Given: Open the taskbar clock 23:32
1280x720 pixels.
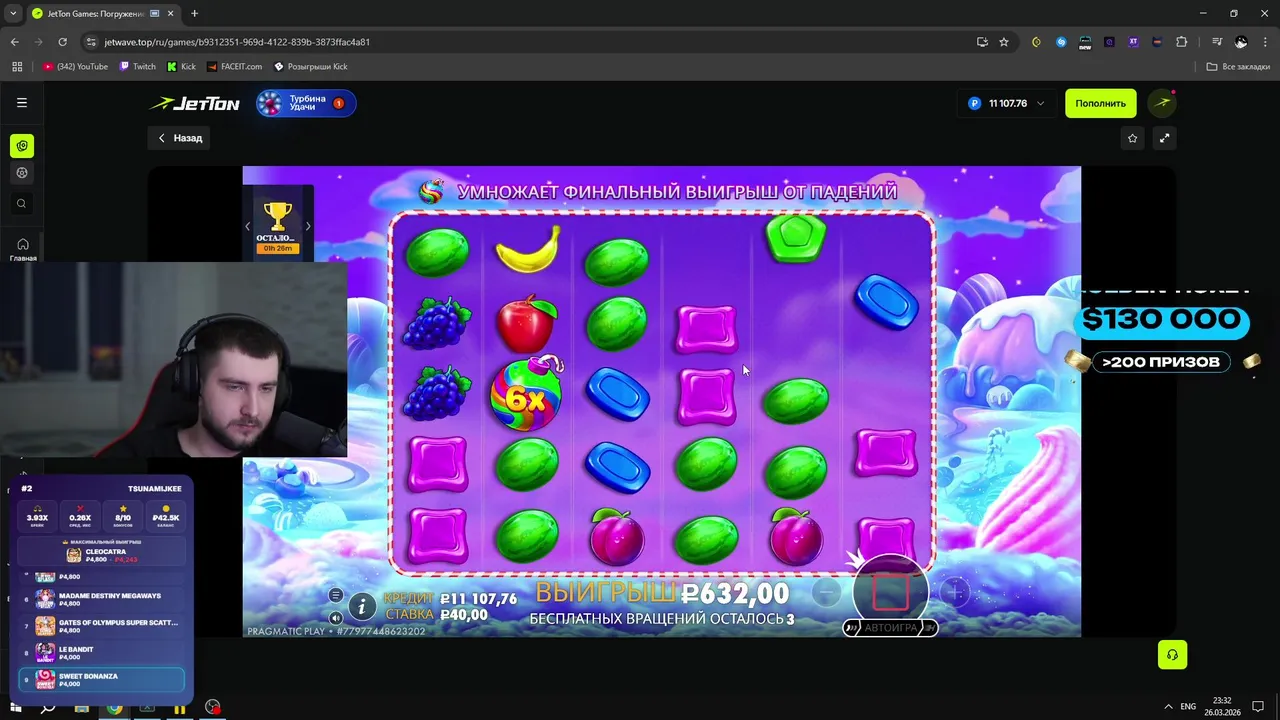Looking at the screenshot, I should [x=1220, y=707].
